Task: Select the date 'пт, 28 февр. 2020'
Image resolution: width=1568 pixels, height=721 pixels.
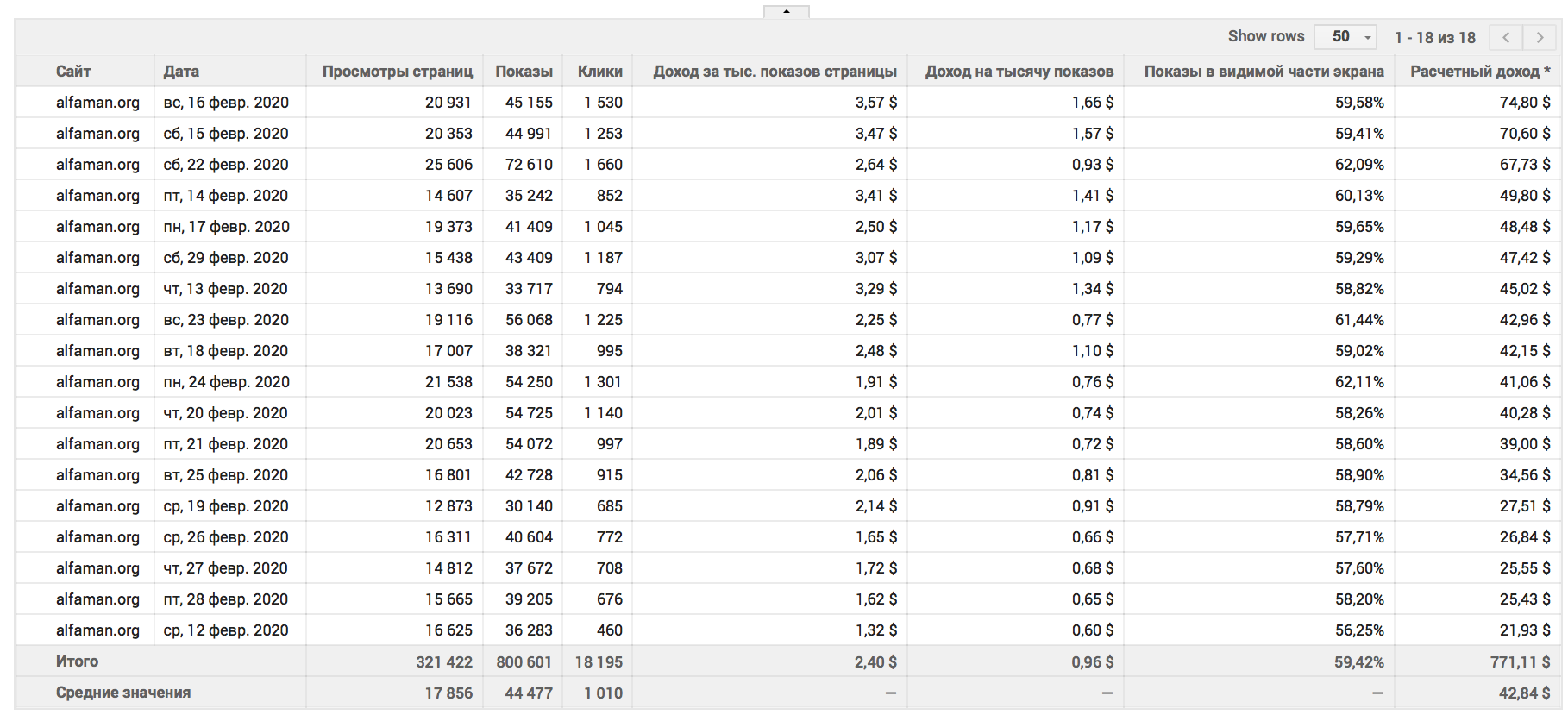Action: click(226, 599)
